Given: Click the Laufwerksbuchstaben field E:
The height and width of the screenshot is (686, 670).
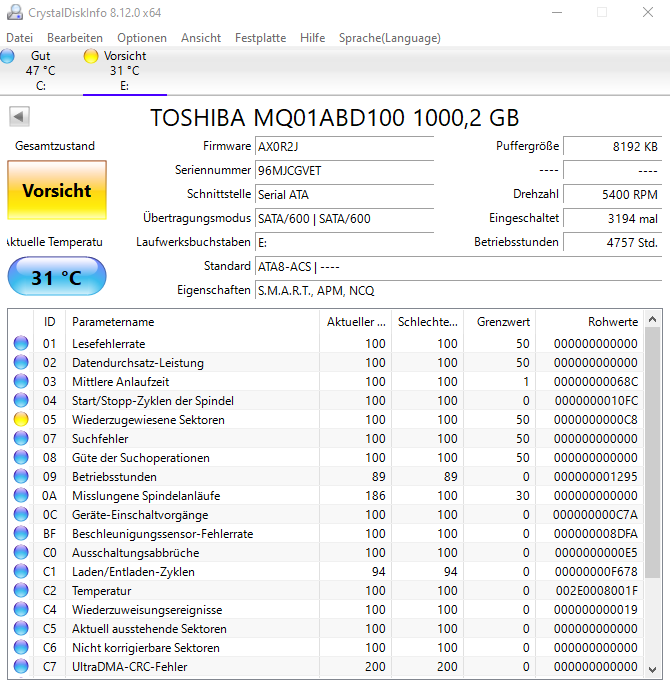Looking at the screenshot, I should coord(344,242).
